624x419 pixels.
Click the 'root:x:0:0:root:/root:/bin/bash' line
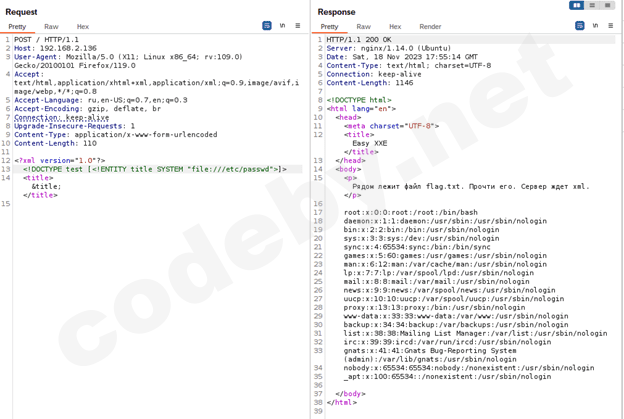tap(411, 212)
